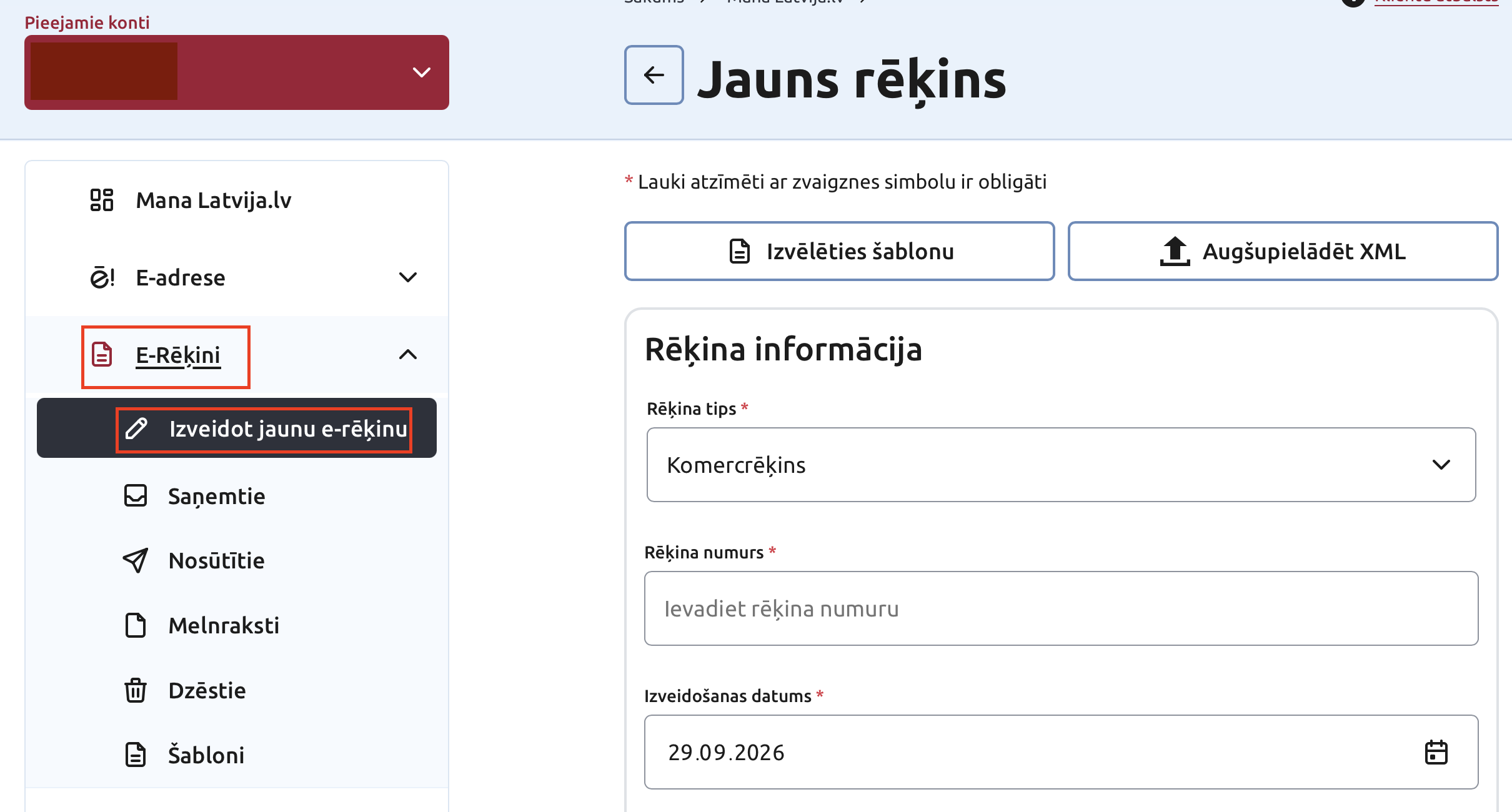Image resolution: width=1512 pixels, height=812 pixels.
Task: Select Izveidot jaunu e-rēķinu menu item
Action: coord(237,428)
